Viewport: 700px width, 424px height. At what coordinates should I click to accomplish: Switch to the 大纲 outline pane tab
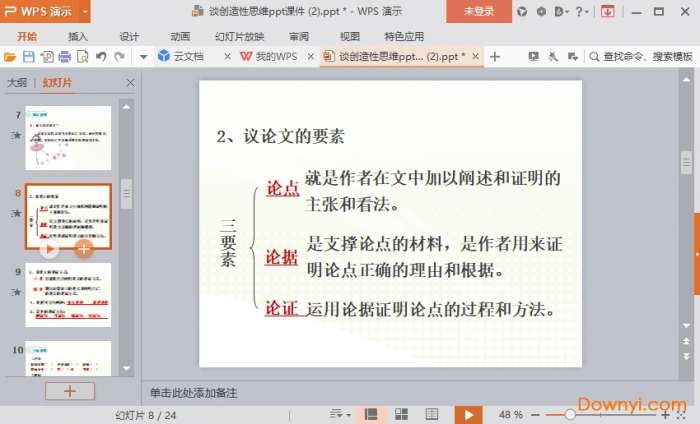click(x=17, y=83)
